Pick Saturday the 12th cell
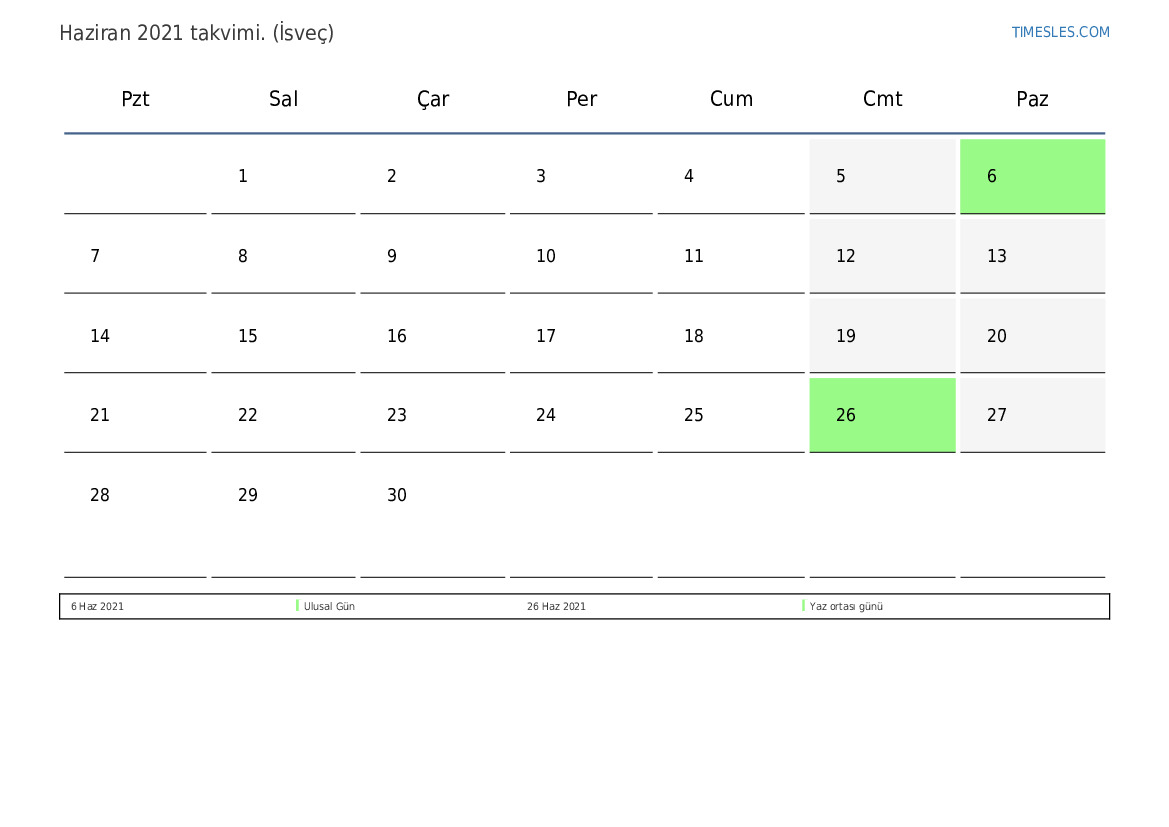Screen dimensions: 1169x827 pyautogui.click(x=882, y=256)
